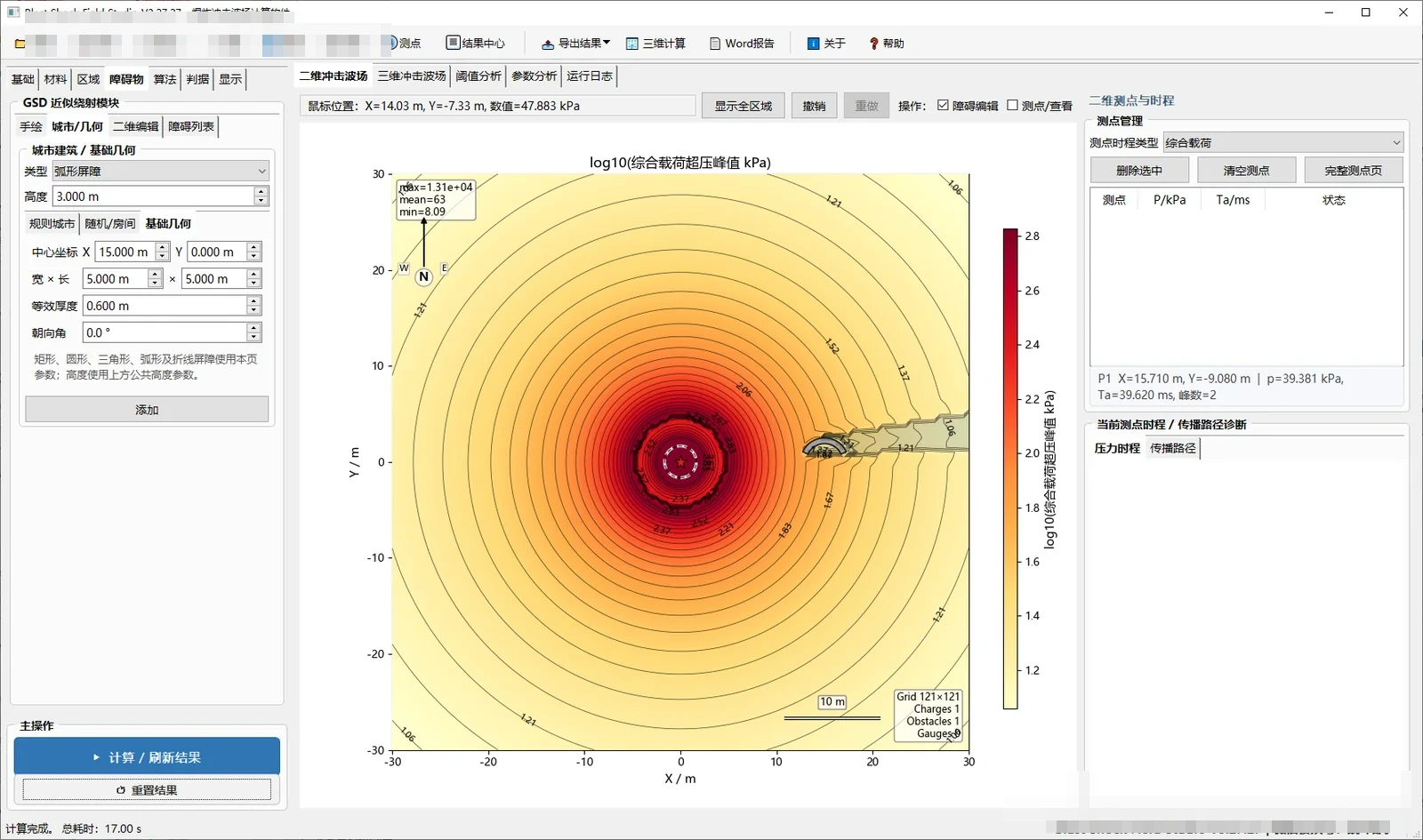Click the application icon in the title bar
This screenshot has height=840, width=1423.
pyautogui.click(x=12, y=12)
